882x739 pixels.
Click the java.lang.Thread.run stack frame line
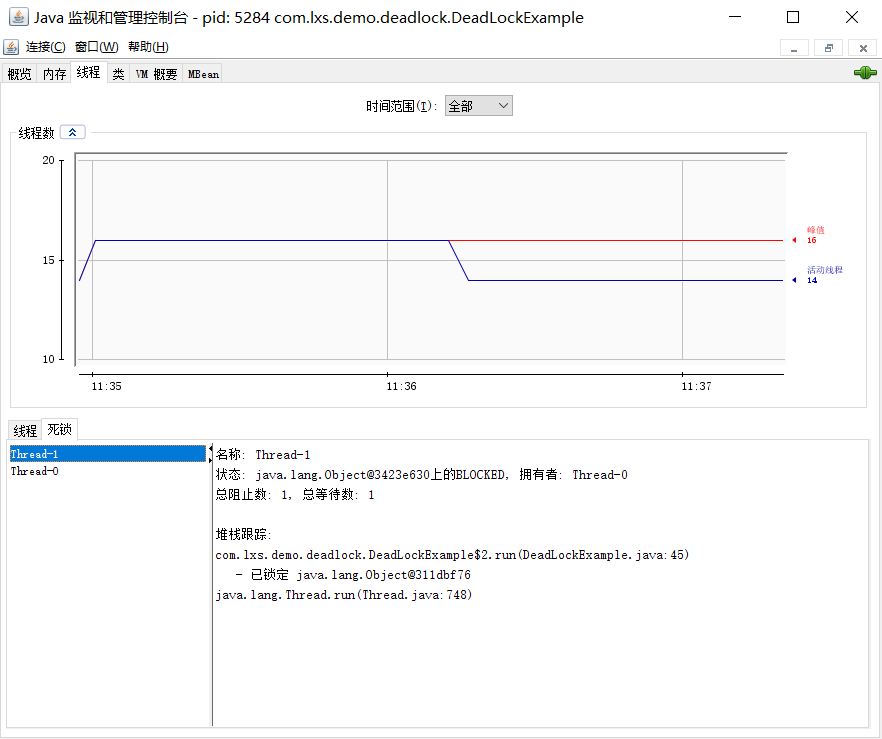coord(344,594)
